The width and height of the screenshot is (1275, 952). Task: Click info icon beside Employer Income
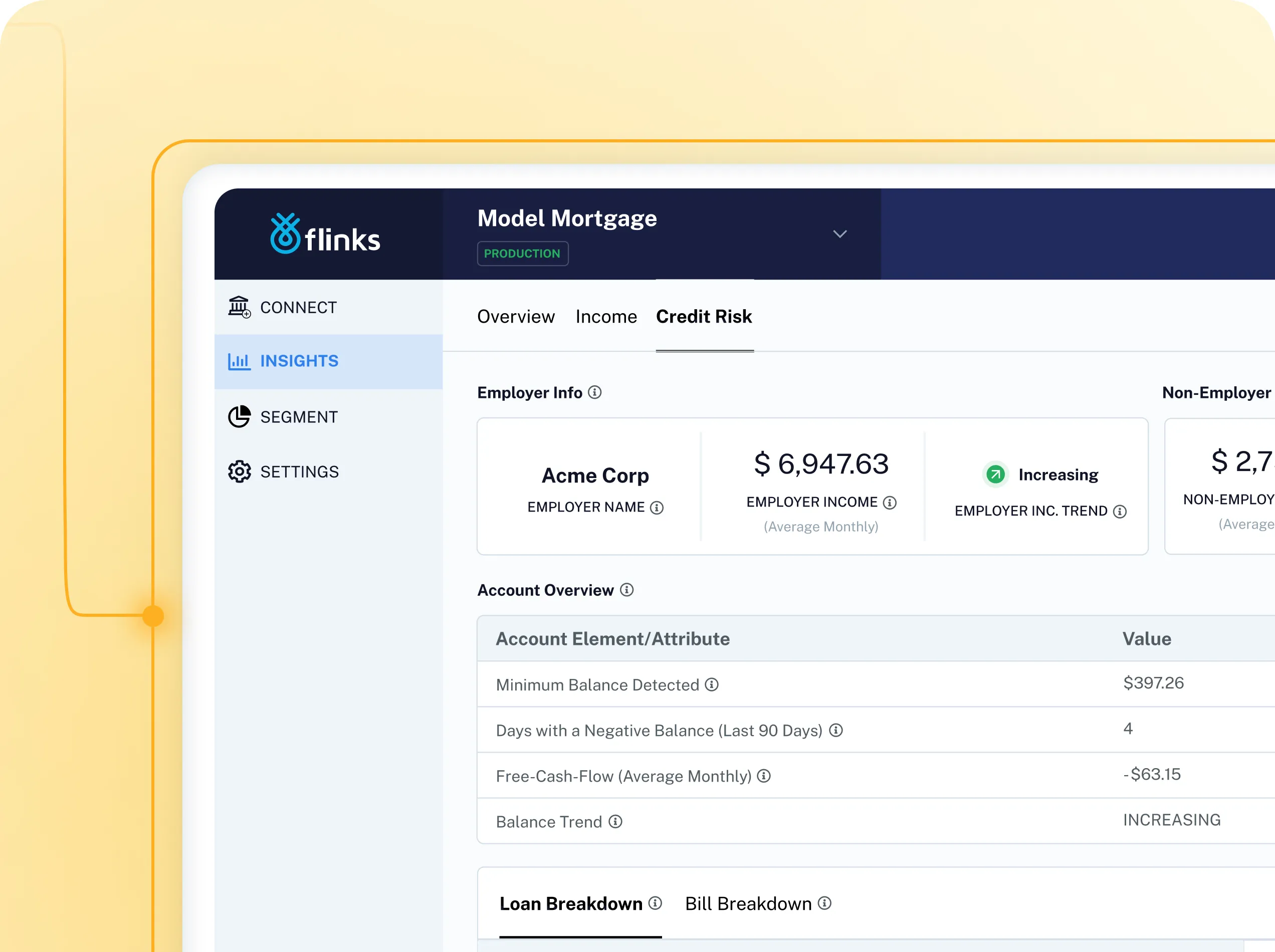[890, 503]
